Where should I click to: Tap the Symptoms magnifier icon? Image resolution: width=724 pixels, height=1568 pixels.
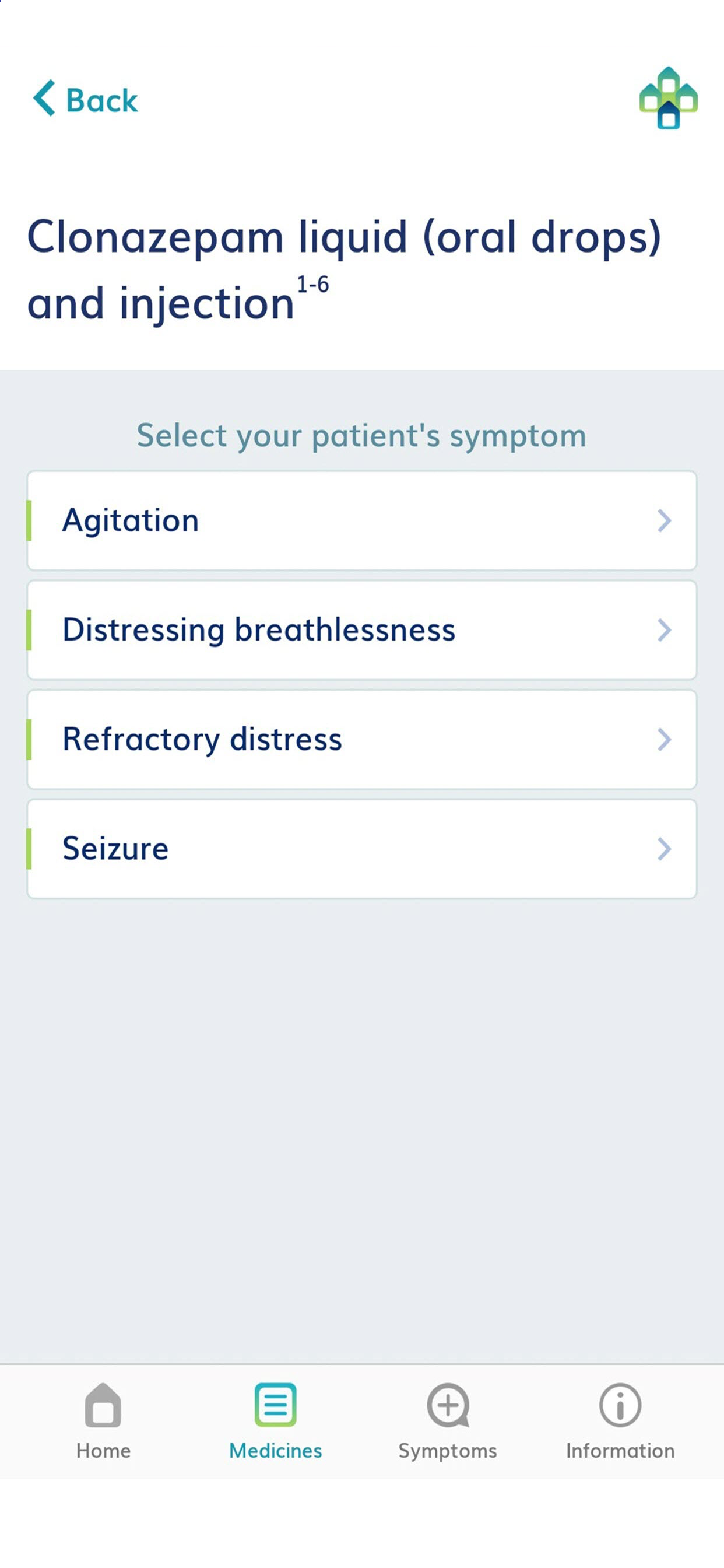[448, 1405]
